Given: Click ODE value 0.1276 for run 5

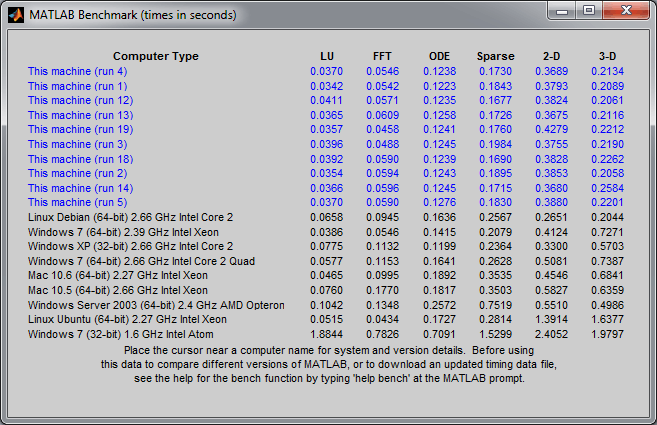Looking at the screenshot, I should click(x=439, y=202).
